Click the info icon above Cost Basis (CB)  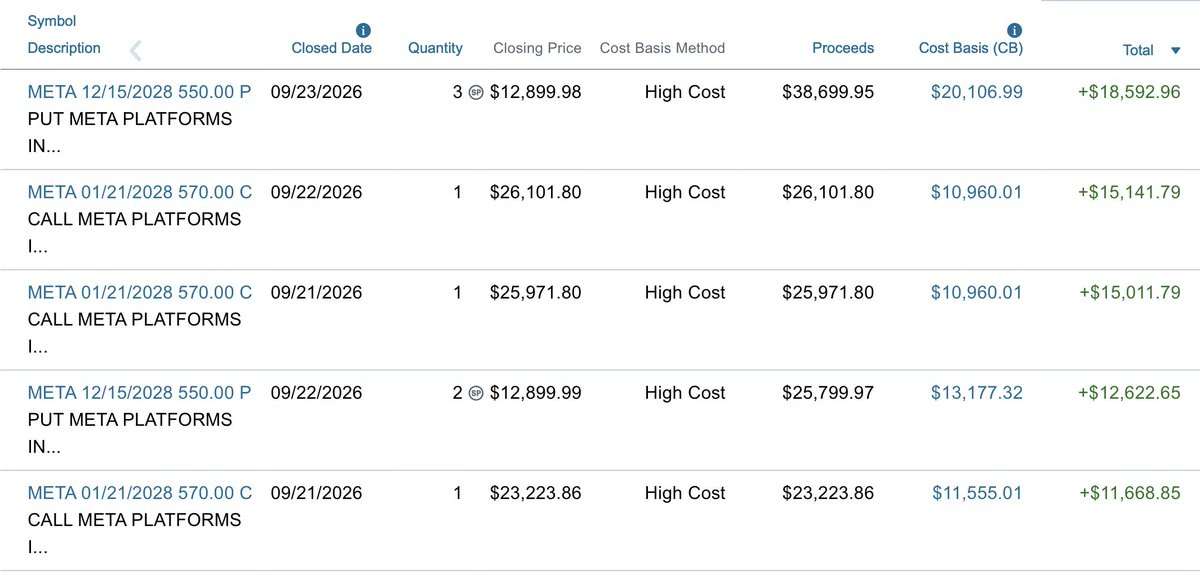[x=1015, y=31]
